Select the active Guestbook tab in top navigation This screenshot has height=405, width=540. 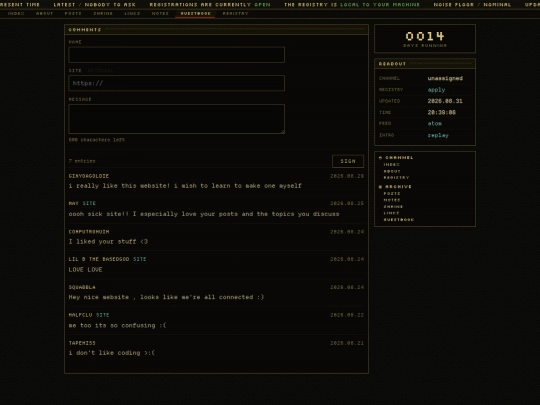click(x=196, y=13)
